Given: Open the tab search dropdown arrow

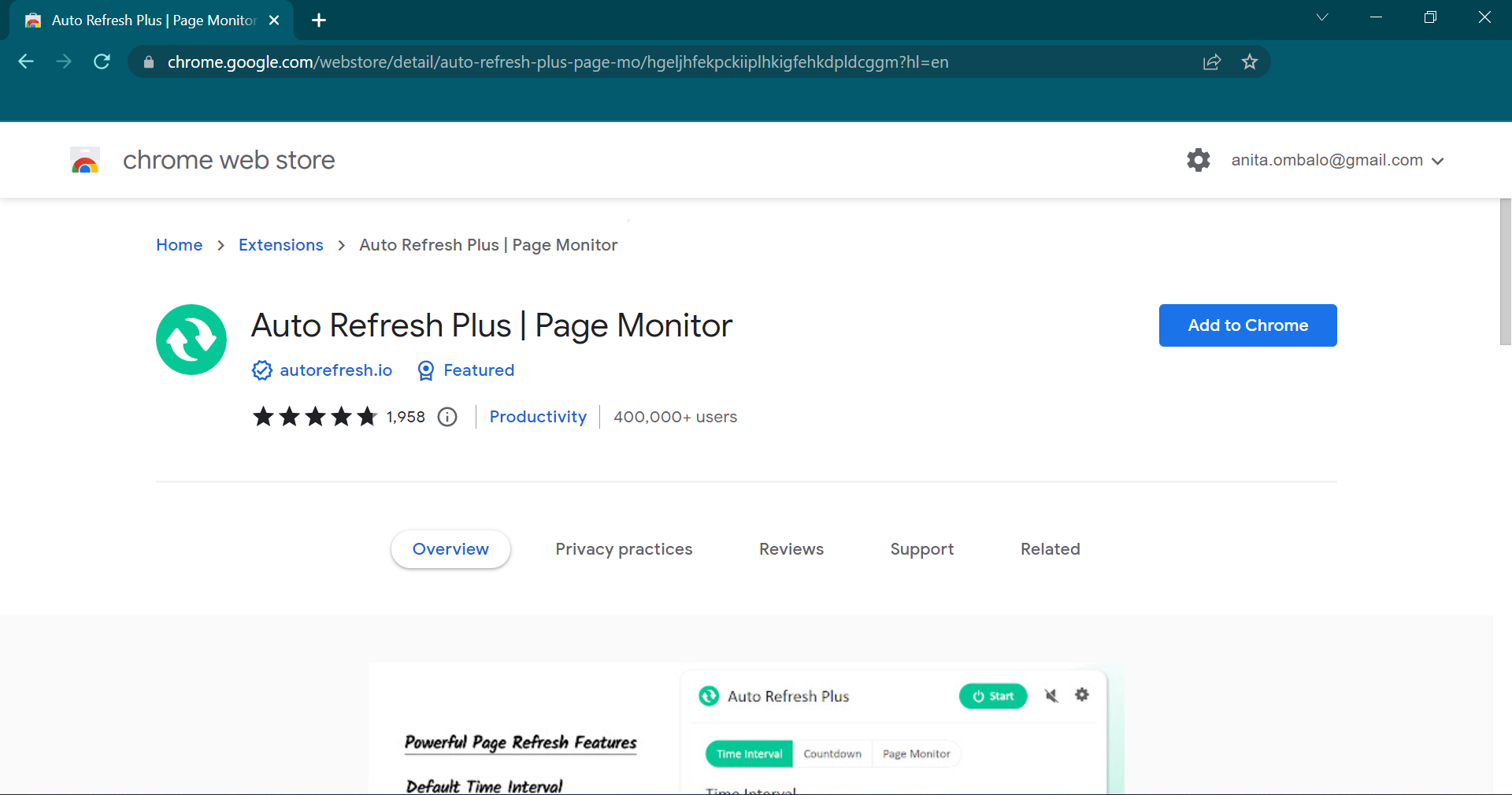Looking at the screenshot, I should point(1322,17).
